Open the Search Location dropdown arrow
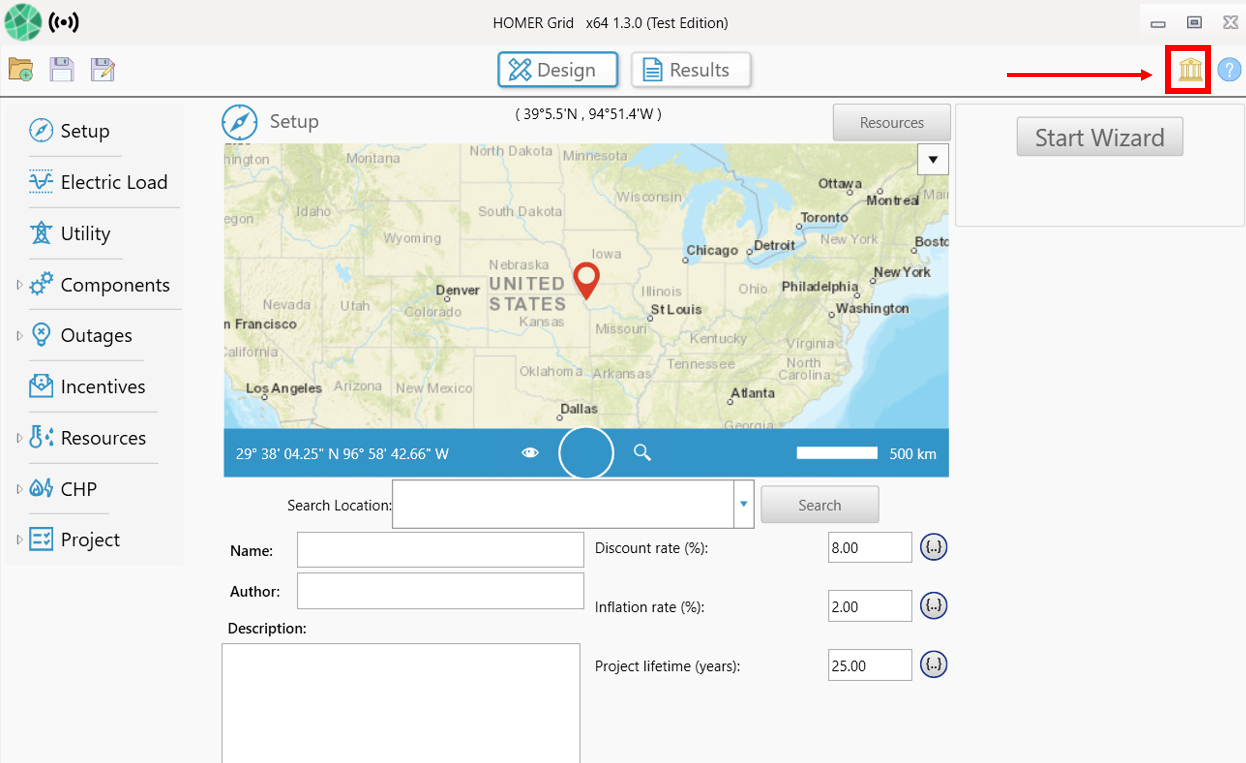 743,505
